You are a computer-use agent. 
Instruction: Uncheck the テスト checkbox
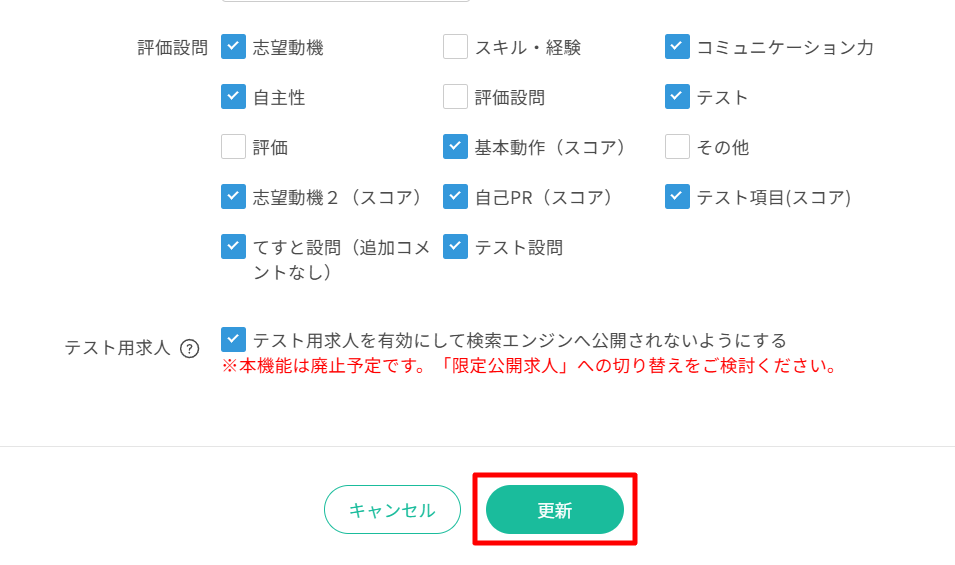pos(677,97)
